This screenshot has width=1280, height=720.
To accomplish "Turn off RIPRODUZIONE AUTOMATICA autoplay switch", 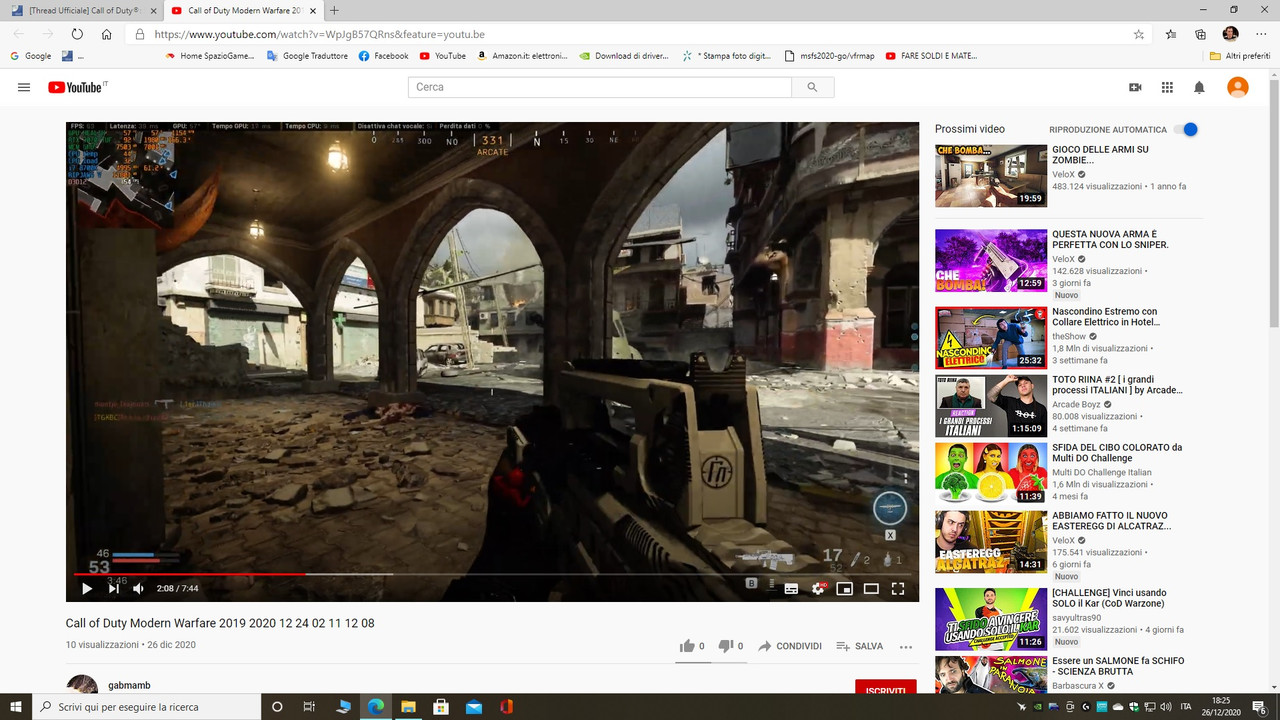I will coord(1186,130).
